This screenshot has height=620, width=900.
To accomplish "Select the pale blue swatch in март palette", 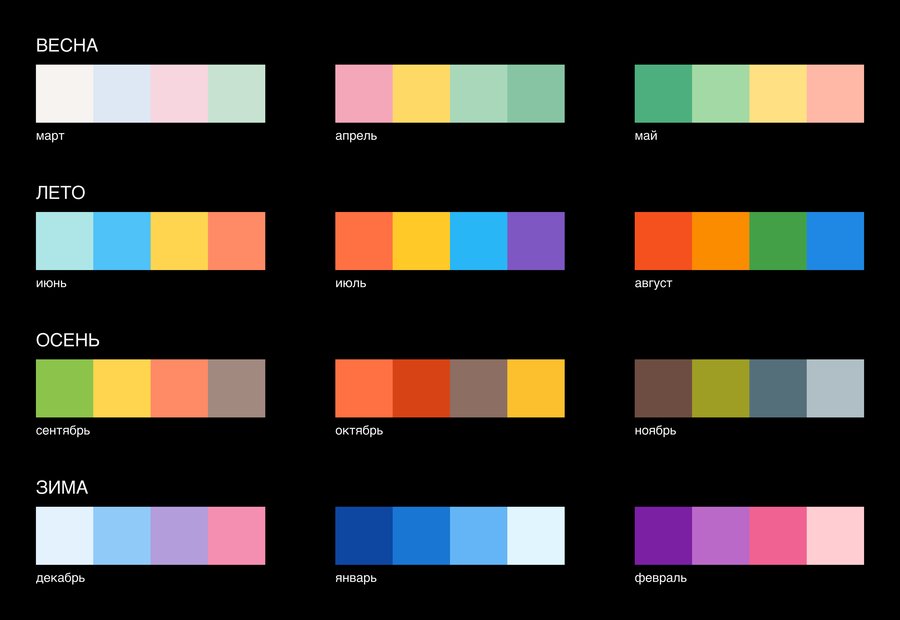I will coord(122,94).
